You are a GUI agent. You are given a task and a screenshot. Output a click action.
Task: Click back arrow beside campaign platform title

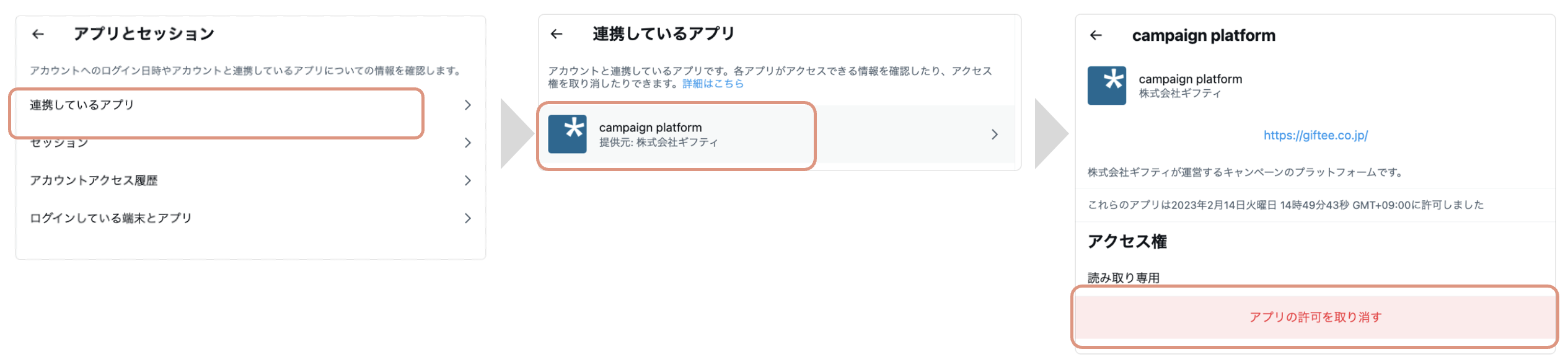(x=1096, y=35)
